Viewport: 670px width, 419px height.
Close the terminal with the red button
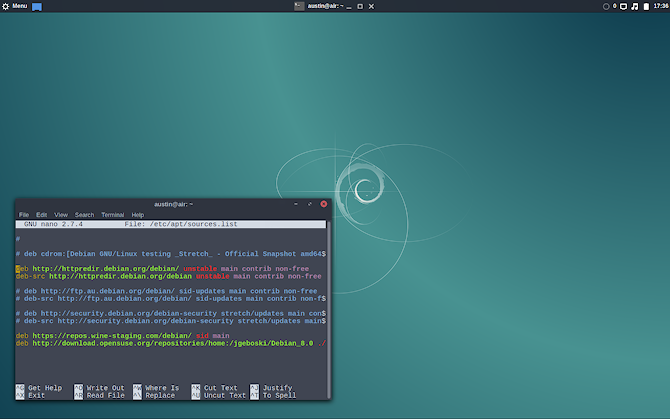323,204
